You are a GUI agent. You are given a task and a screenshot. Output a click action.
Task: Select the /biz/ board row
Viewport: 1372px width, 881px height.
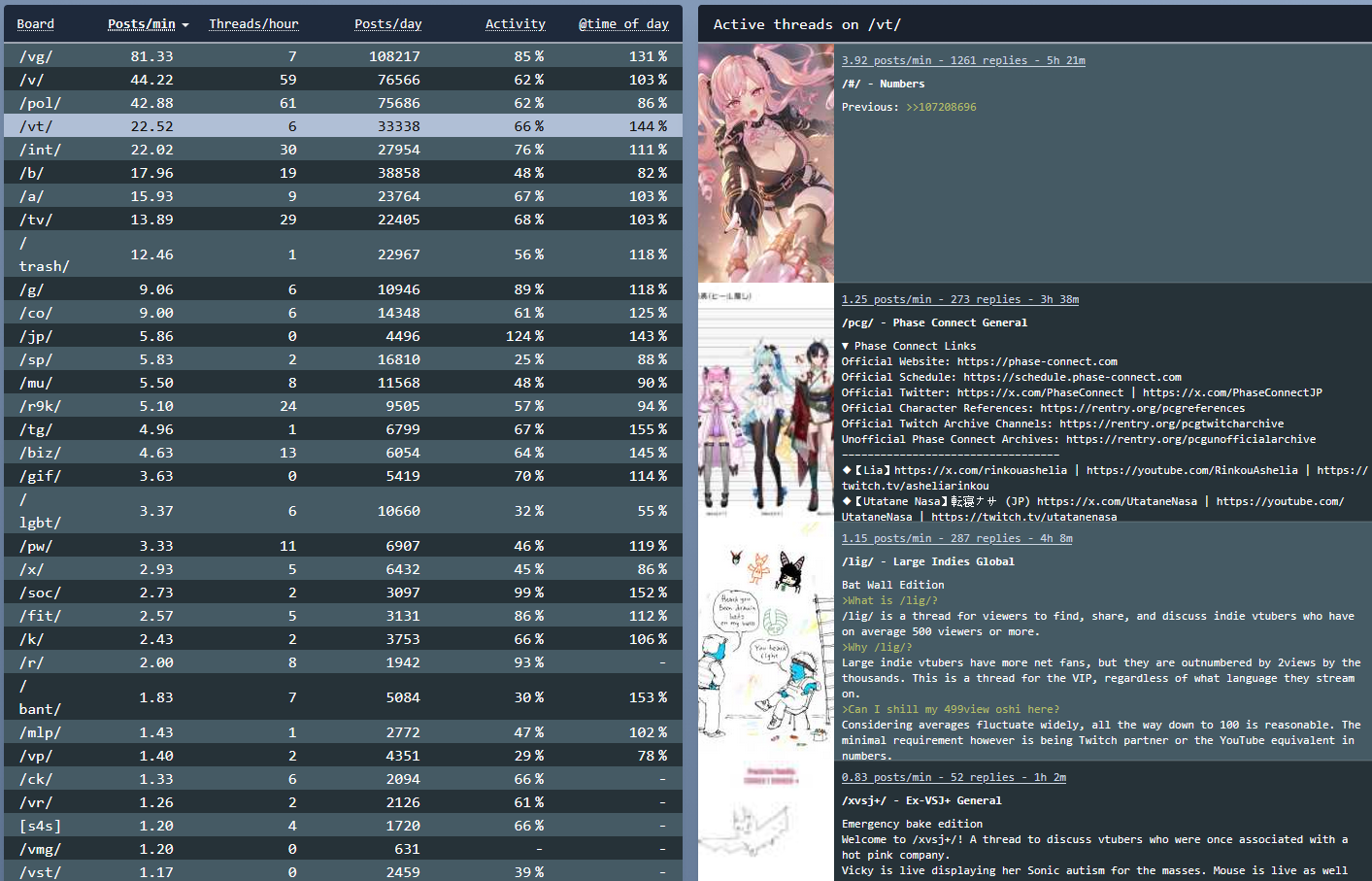click(343, 453)
